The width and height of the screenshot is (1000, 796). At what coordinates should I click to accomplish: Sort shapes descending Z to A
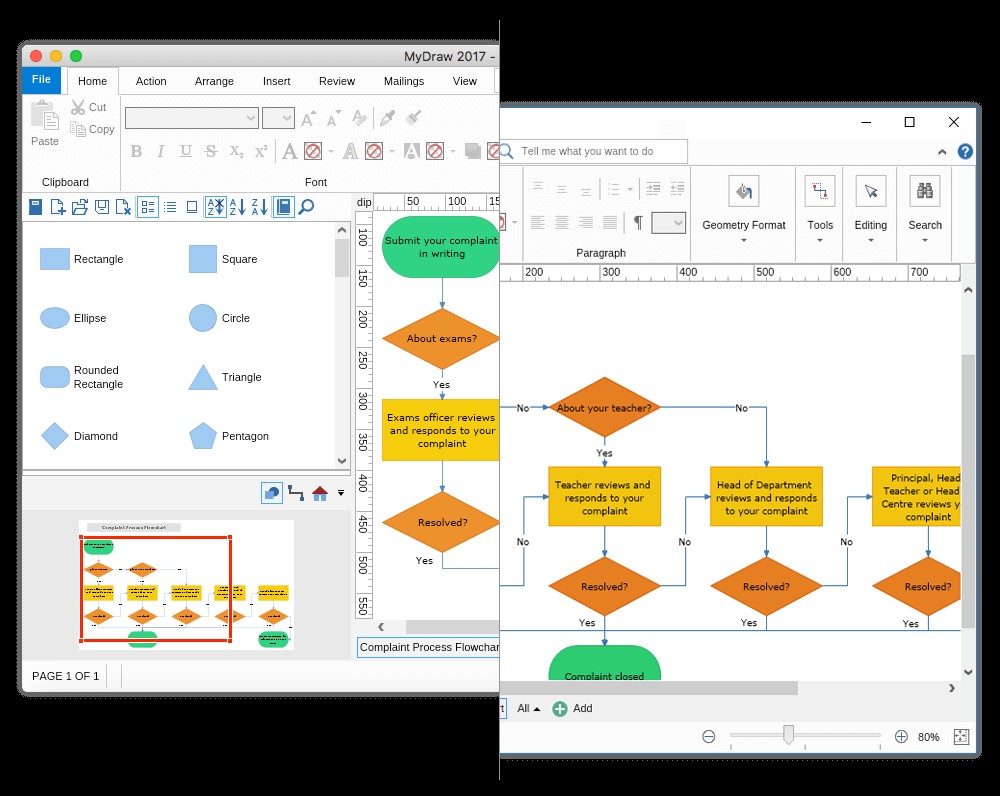coord(260,207)
